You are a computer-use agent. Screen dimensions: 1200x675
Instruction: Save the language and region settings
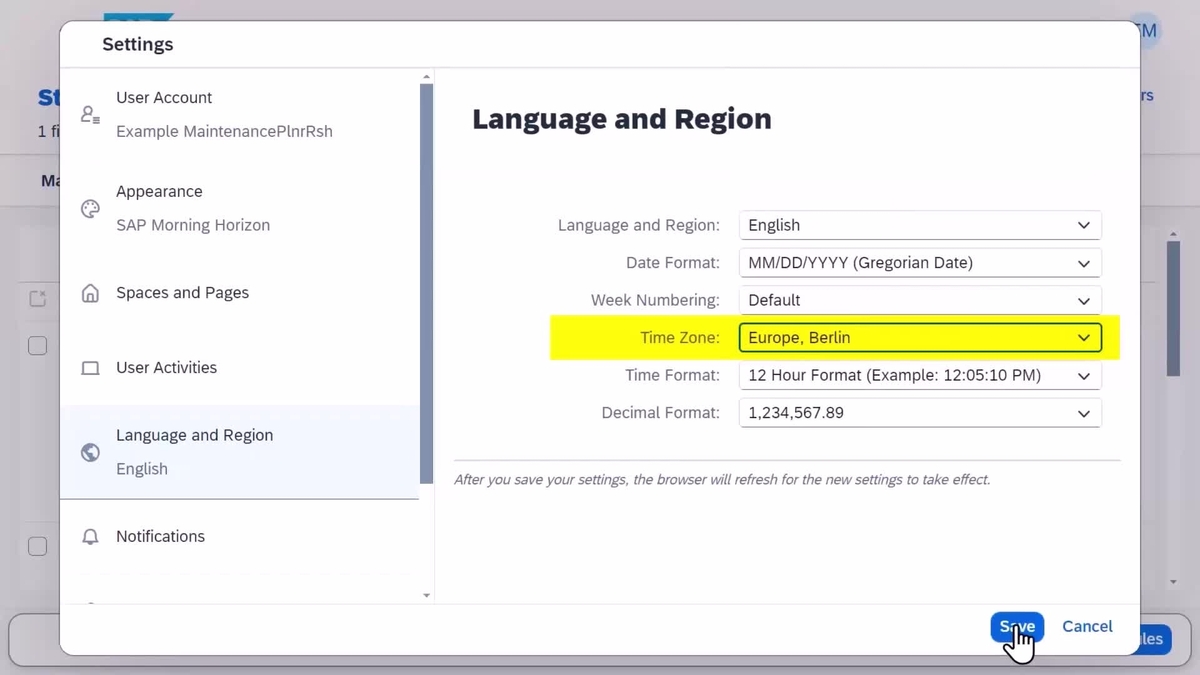pos(1017,626)
